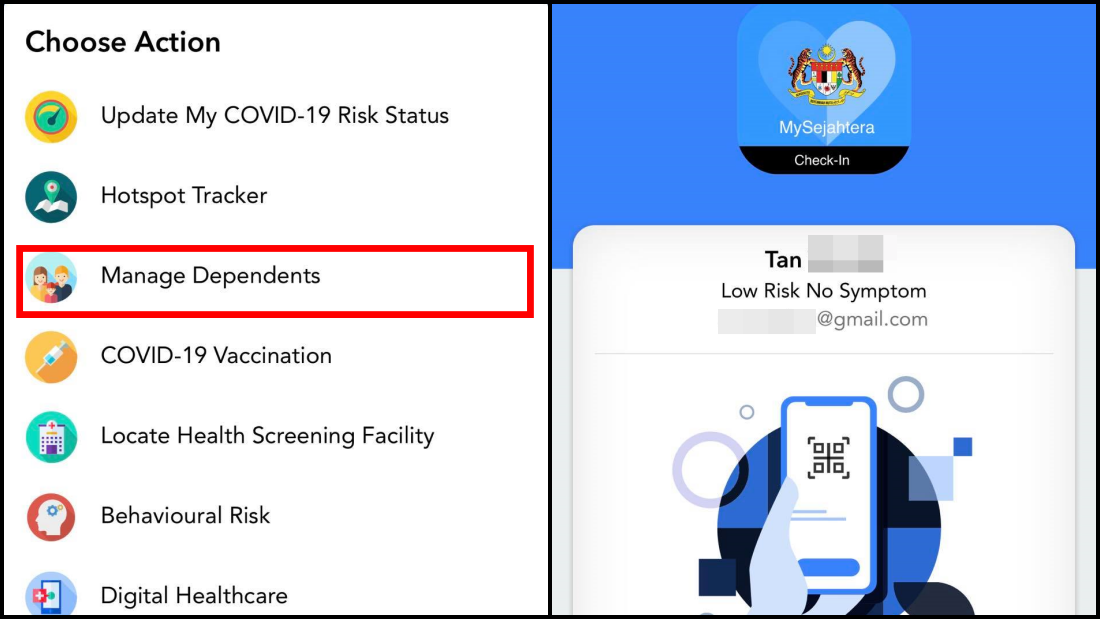Select the Behavioural Risk text label
This screenshot has width=1100, height=619.
[x=185, y=516]
